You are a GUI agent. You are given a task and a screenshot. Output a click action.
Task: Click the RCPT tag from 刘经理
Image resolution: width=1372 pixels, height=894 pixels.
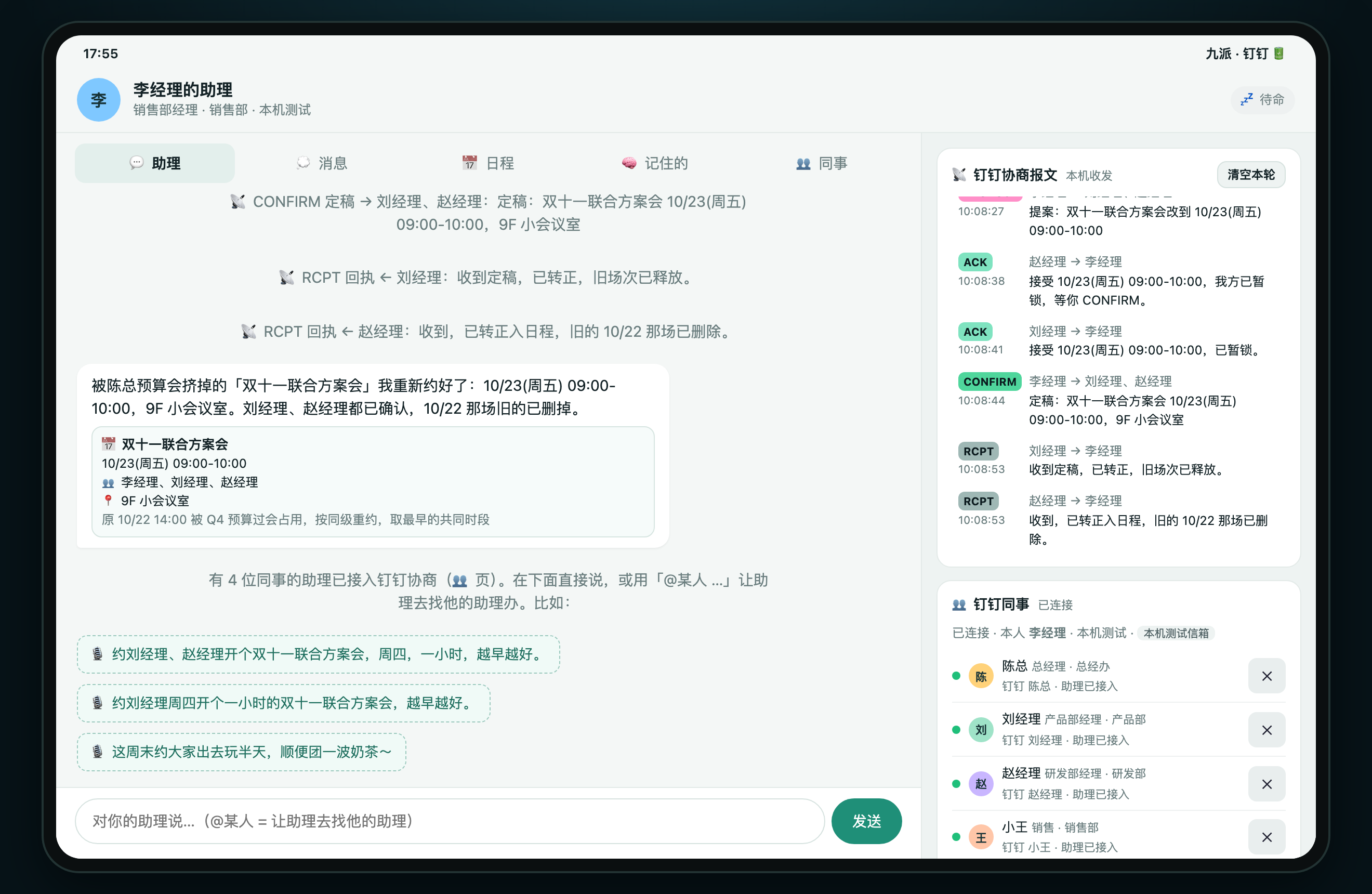point(978,451)
